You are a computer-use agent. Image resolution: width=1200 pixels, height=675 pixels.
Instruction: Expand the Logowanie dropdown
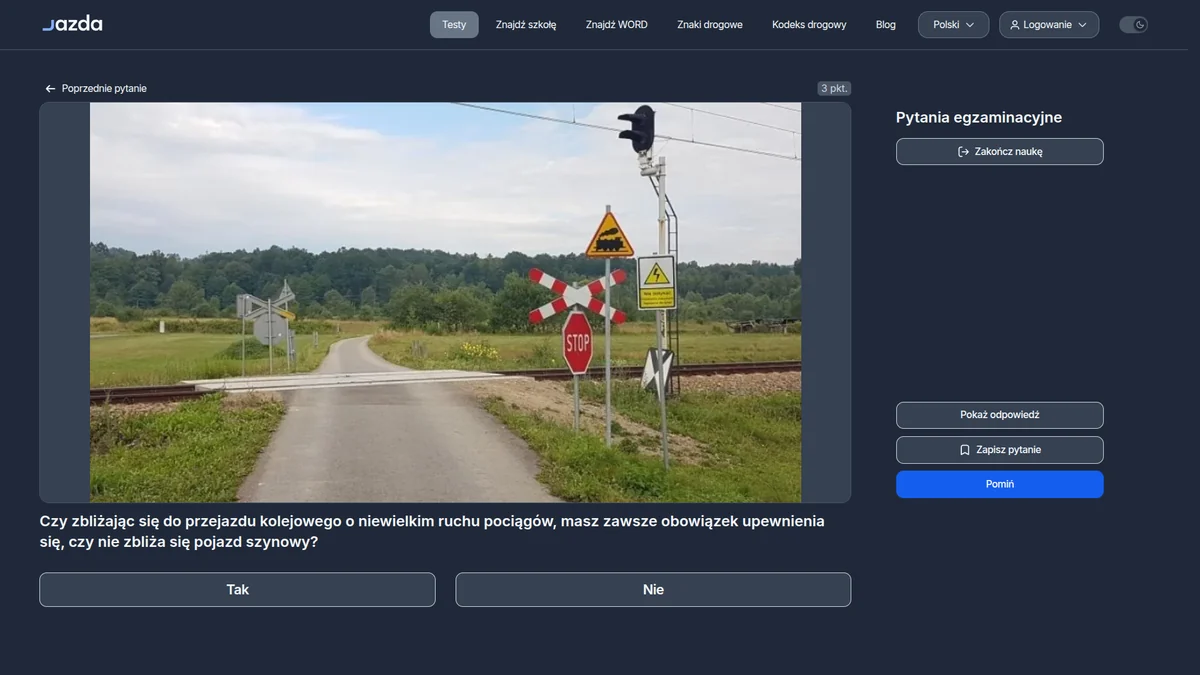[x=1049, y=25]
